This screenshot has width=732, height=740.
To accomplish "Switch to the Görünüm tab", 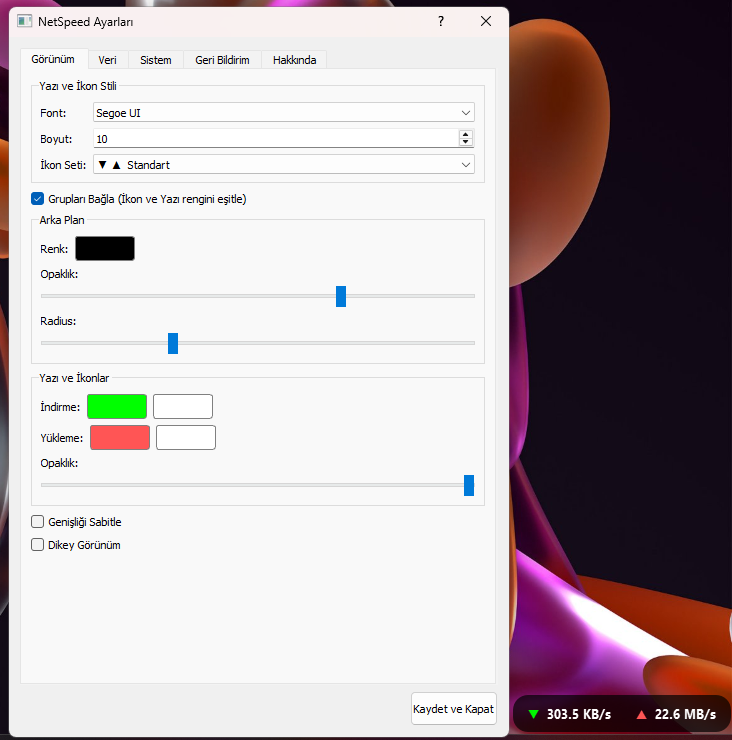I will [x=53, y=59].
